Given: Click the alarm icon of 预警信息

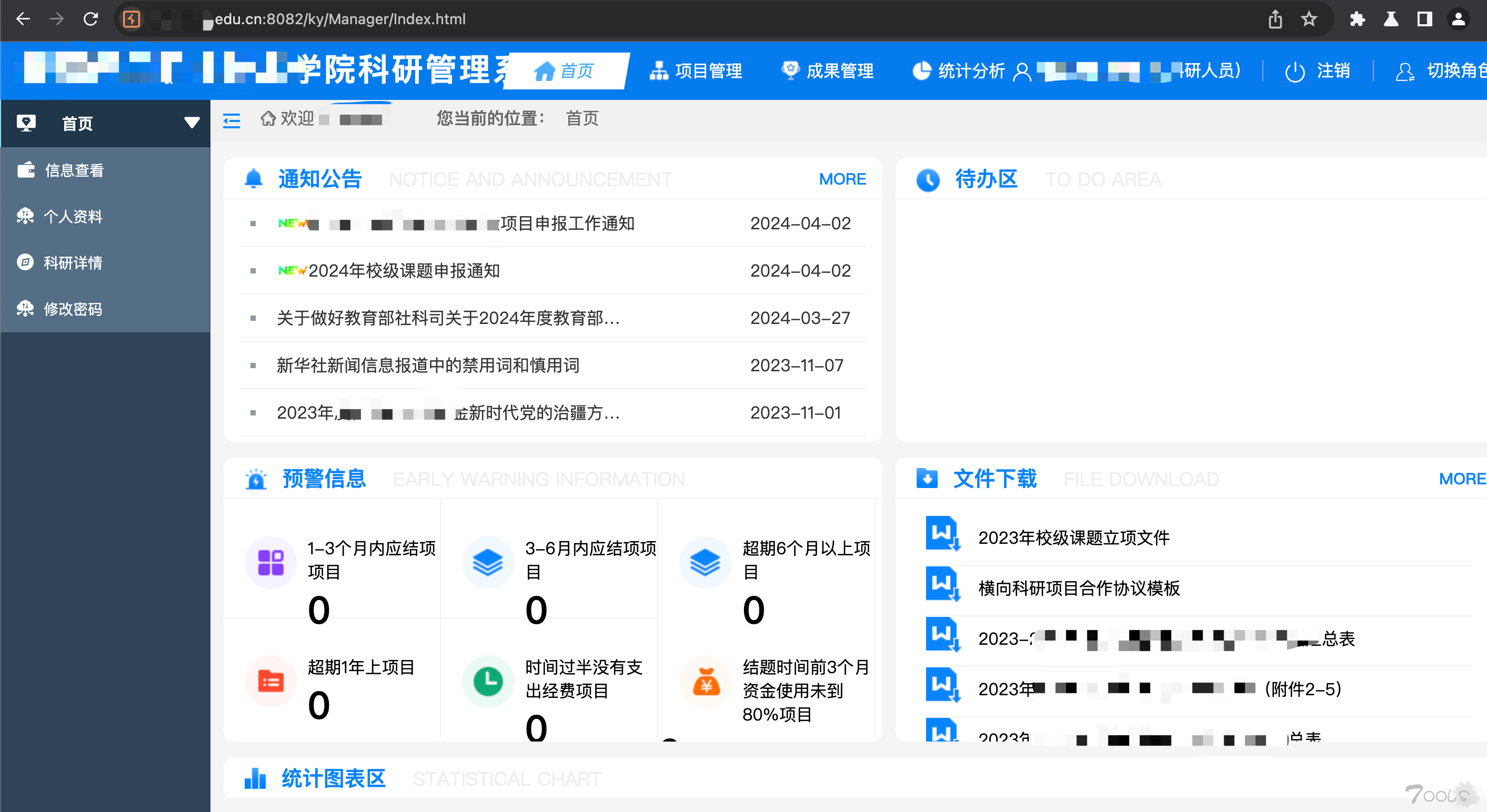Looking at the screenshot, I should pyautogui.click(x=256, y=479).
